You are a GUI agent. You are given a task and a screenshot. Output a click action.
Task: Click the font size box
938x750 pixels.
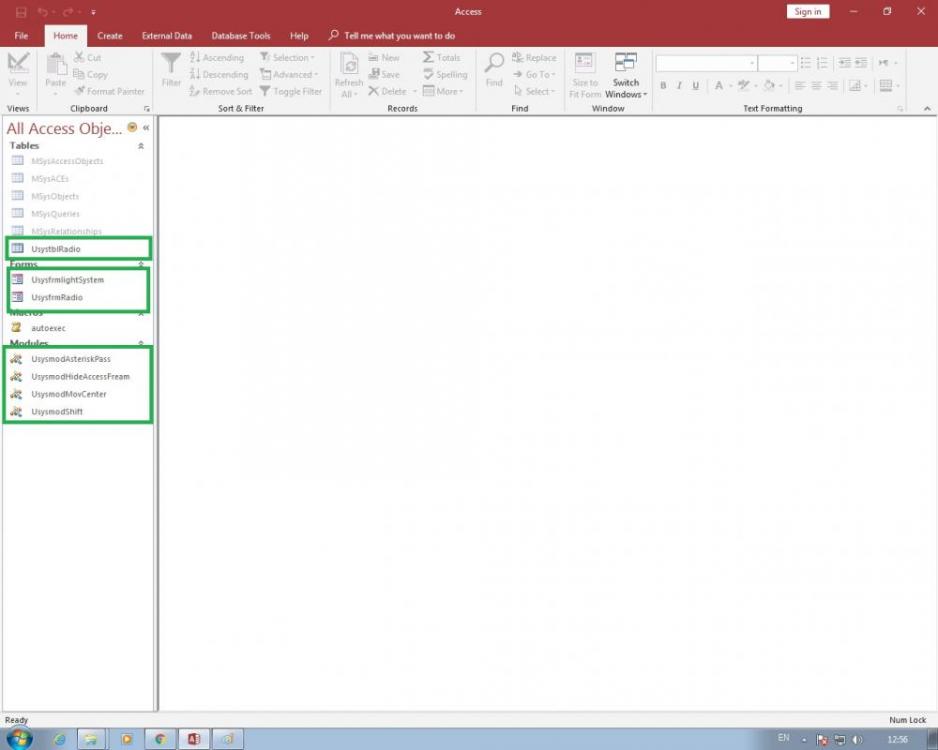[777, 63]
